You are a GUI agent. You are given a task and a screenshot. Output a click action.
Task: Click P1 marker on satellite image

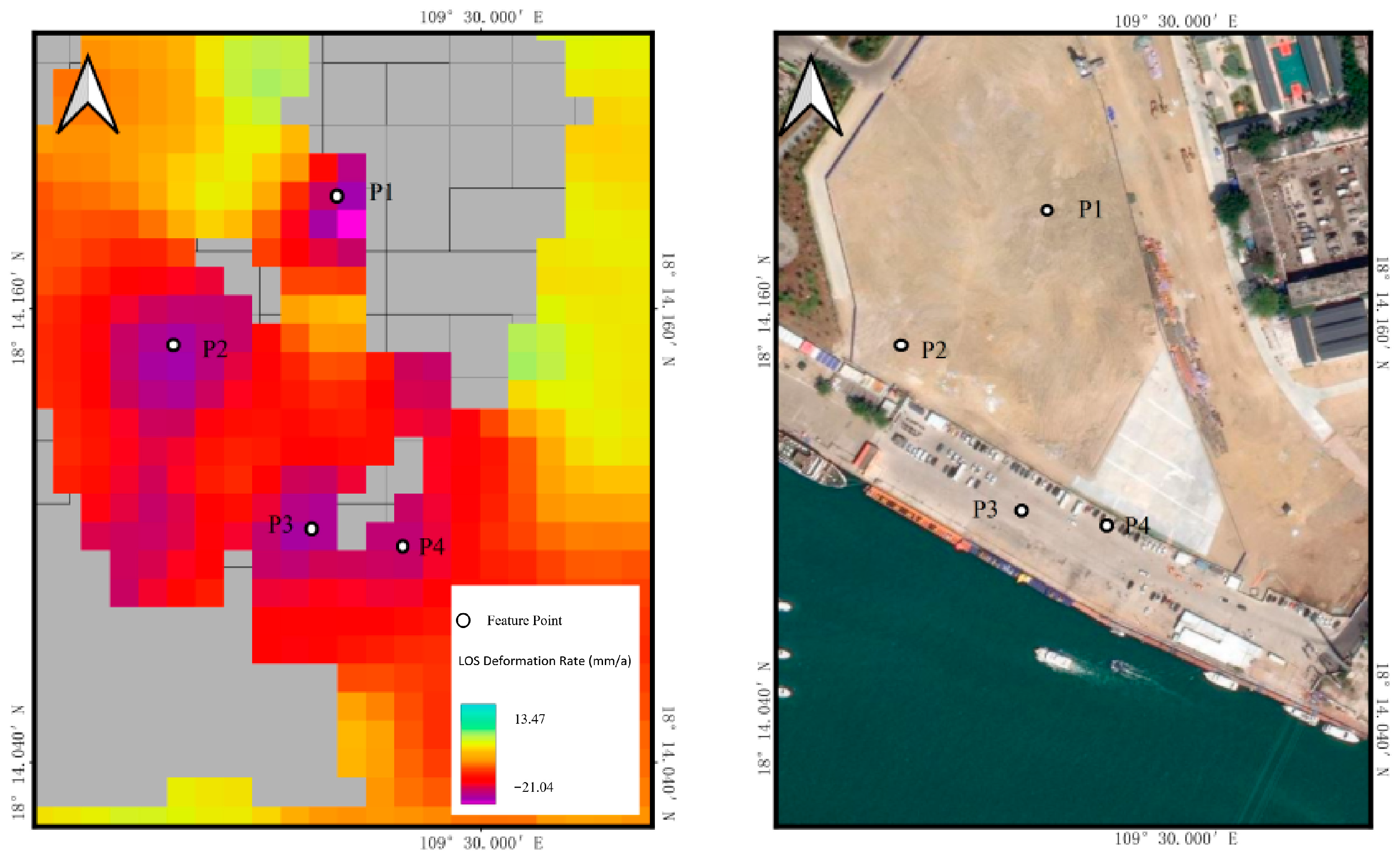pyautogui.click(x=1046, y=211)
